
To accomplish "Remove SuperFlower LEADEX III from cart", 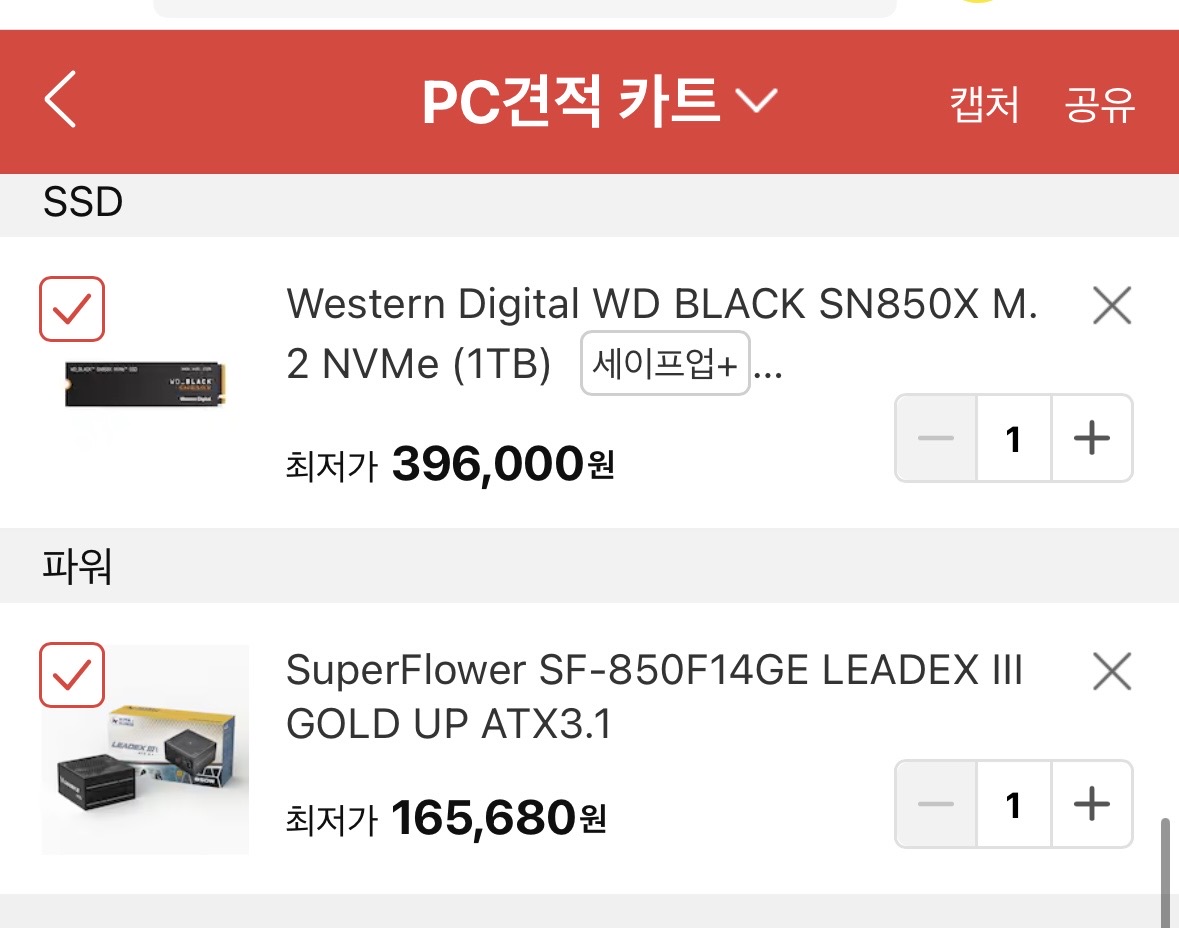I will (1111, 672).
